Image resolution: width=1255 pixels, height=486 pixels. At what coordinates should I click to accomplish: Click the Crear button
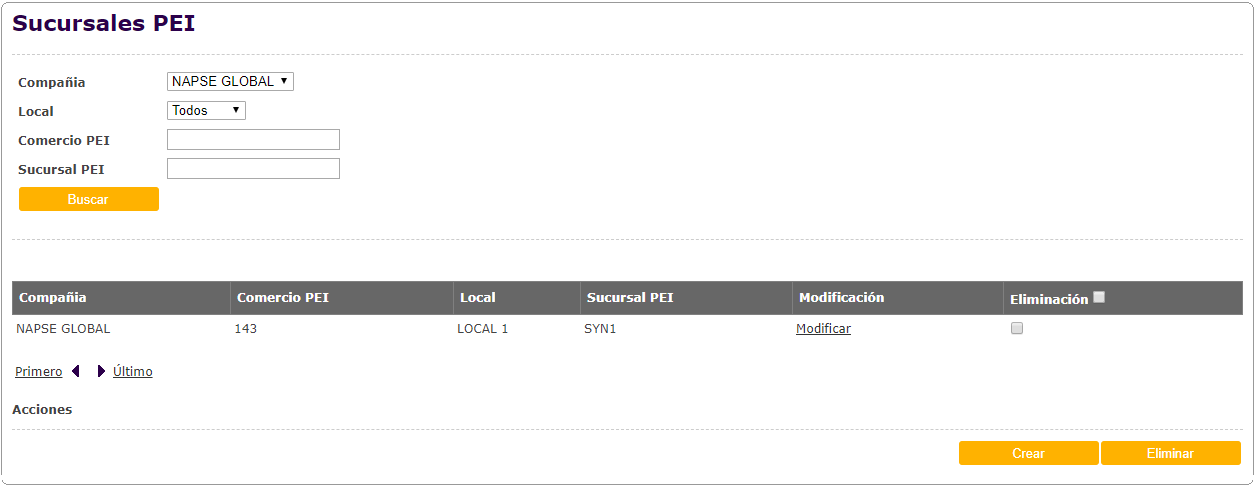pos(1028,453)
